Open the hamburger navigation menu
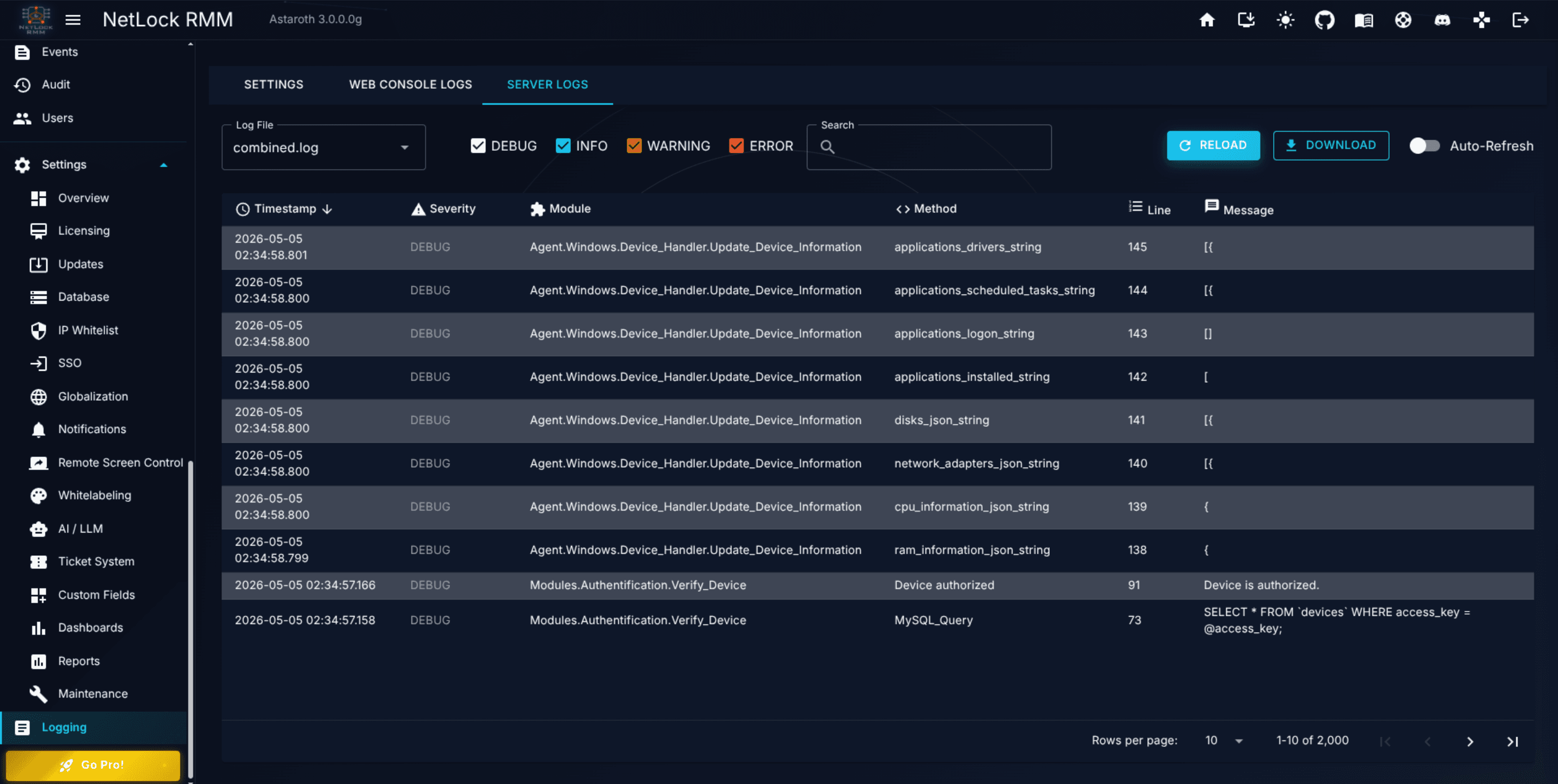 pos(72,20)
